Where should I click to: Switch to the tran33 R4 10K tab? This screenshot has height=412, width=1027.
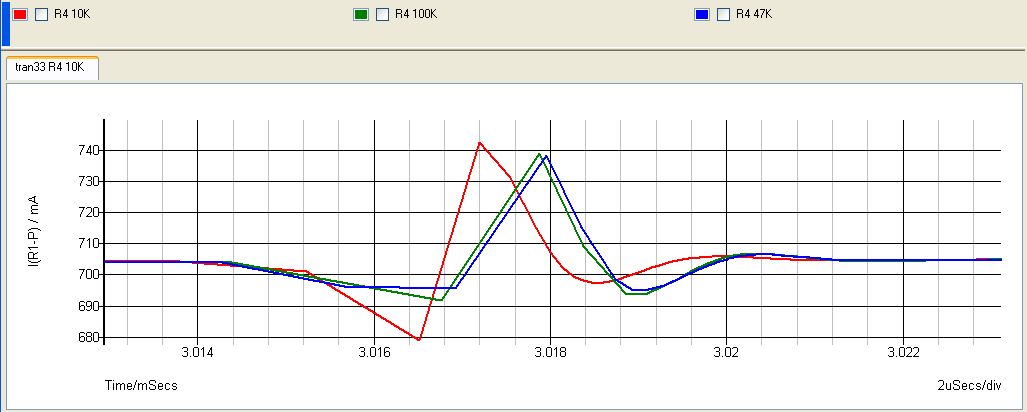pos(52,68)
